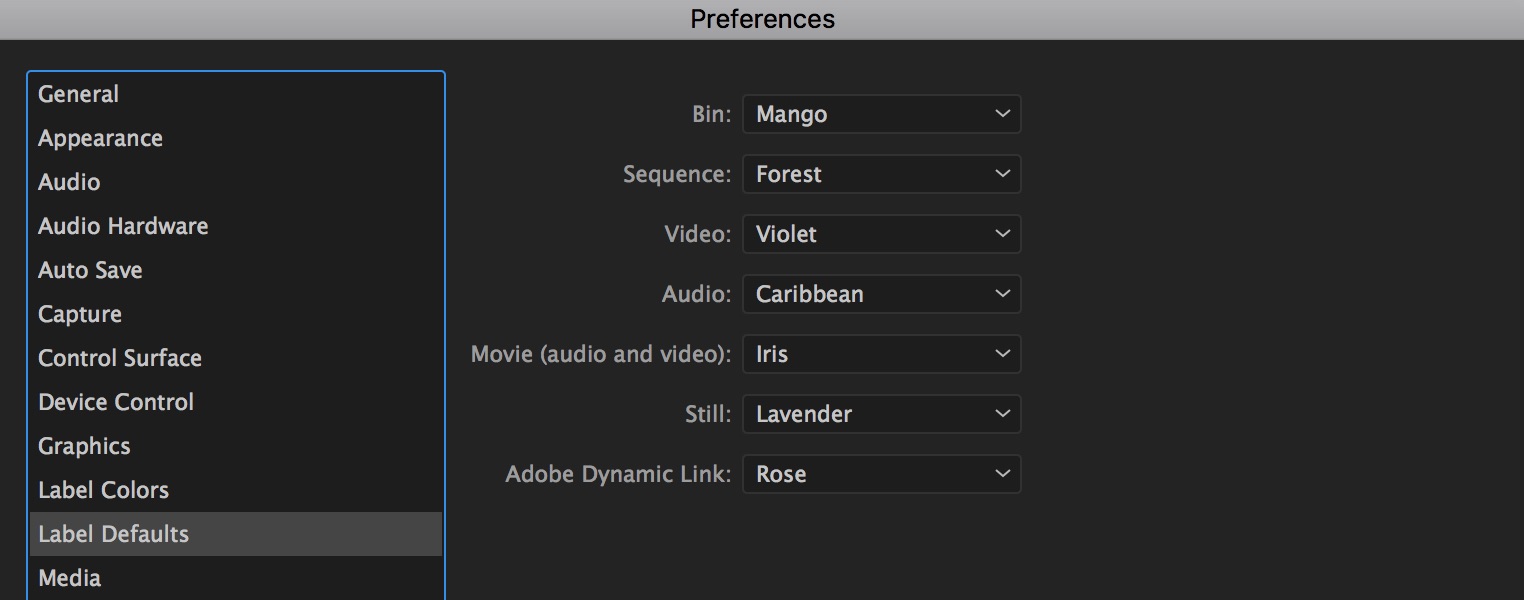Choose the Graphics preferences category
Viewport: 1524px width, 600px height.
pos(236,446)
